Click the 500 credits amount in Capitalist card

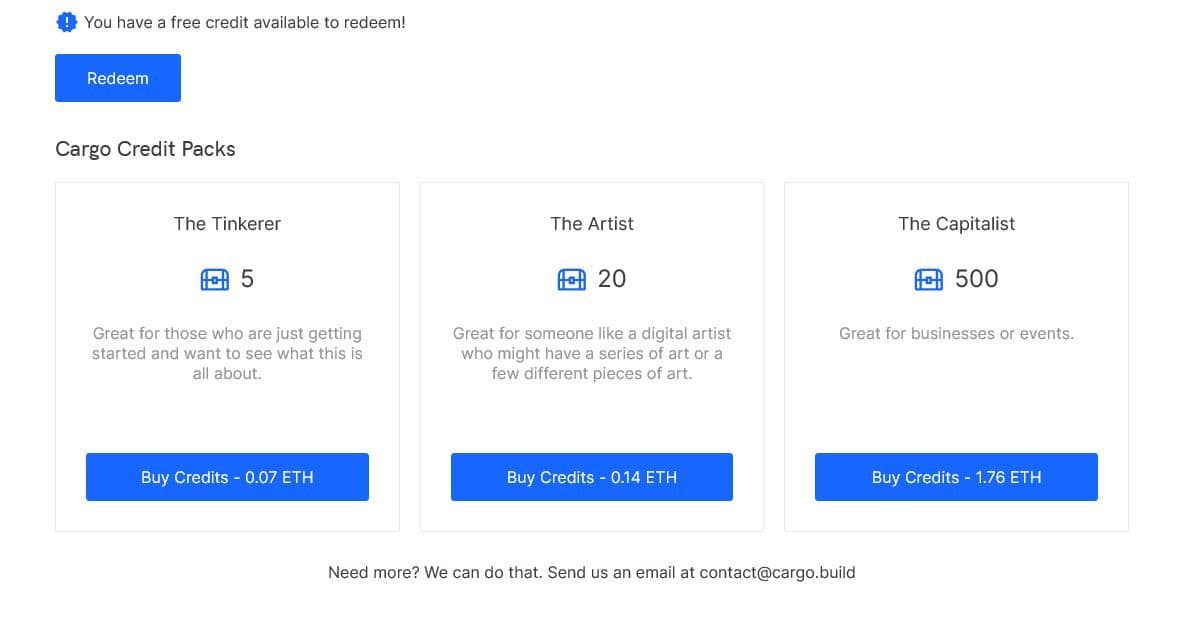tap(977, 279)
